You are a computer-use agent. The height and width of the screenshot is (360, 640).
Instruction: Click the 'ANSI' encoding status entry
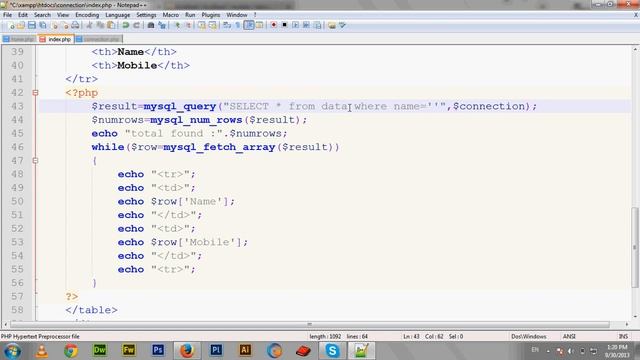click(x=569, y=336)
